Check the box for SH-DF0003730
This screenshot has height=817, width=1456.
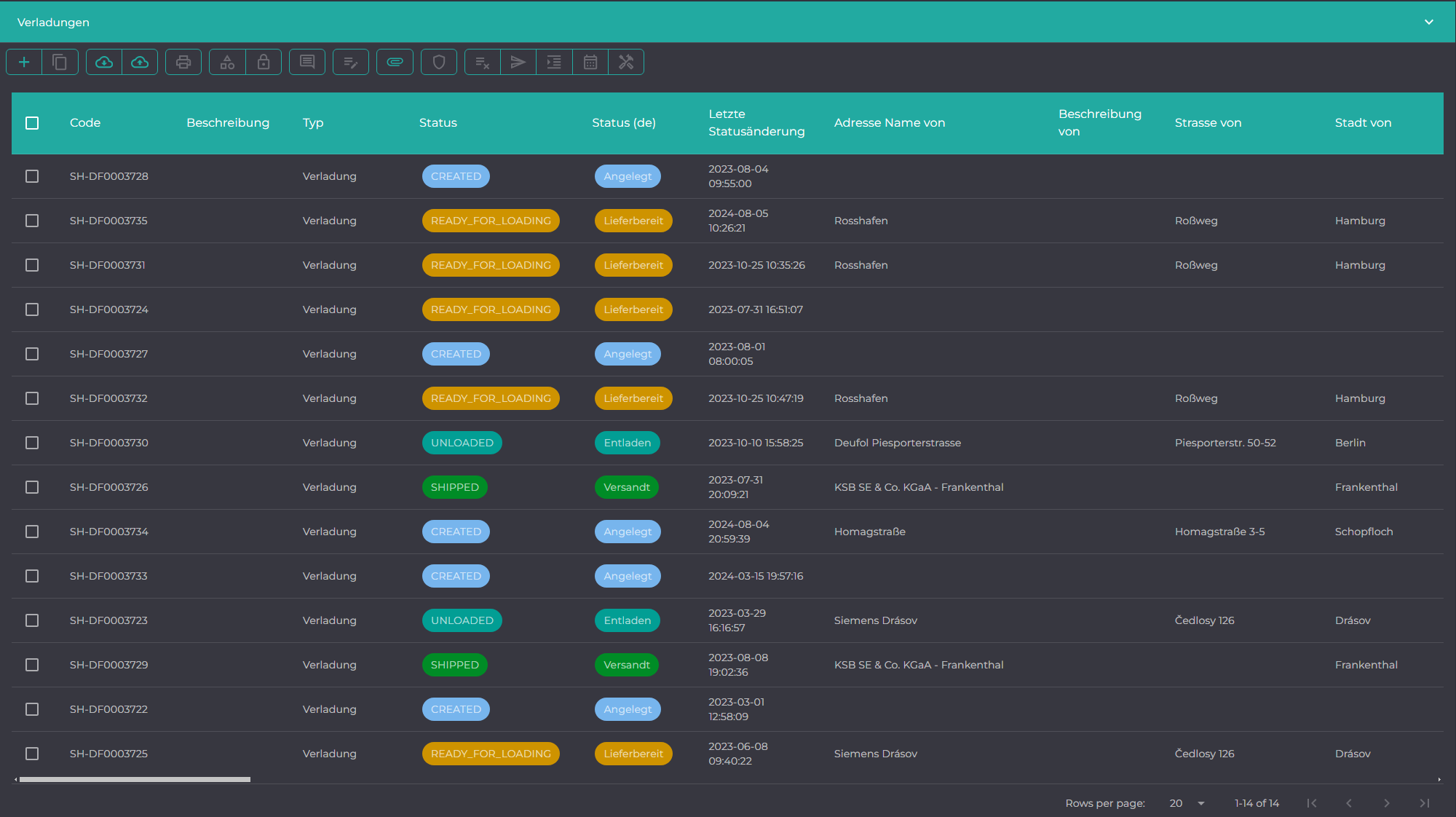click(32, 443)
